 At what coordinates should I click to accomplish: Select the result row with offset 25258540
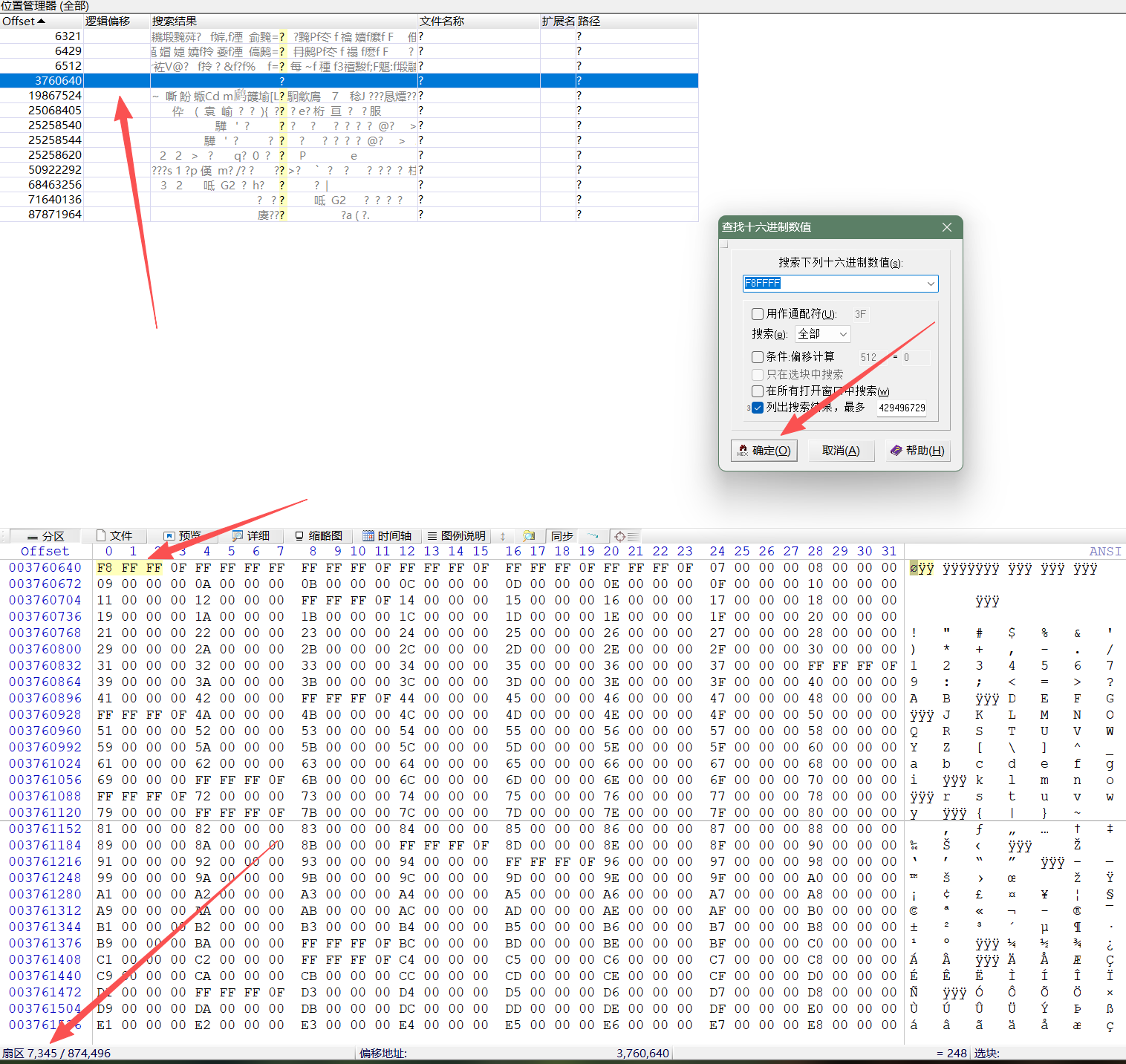pyautogui.click(x=349, y=125)
